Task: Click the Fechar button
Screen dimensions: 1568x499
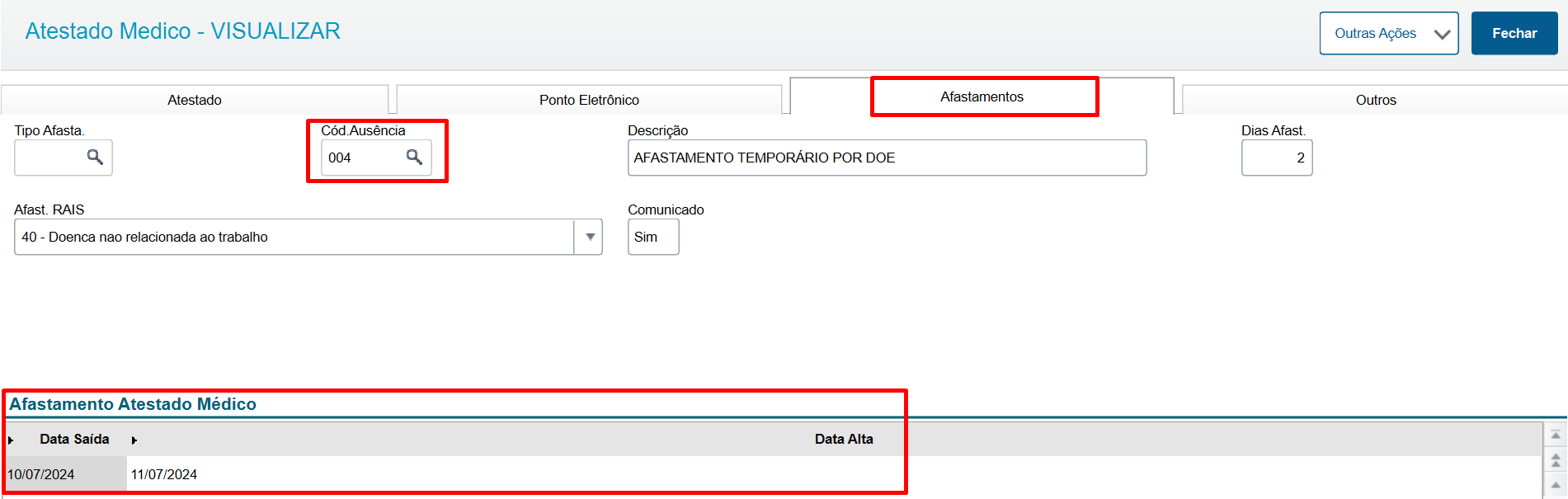Action: (x=1514, y=33)
